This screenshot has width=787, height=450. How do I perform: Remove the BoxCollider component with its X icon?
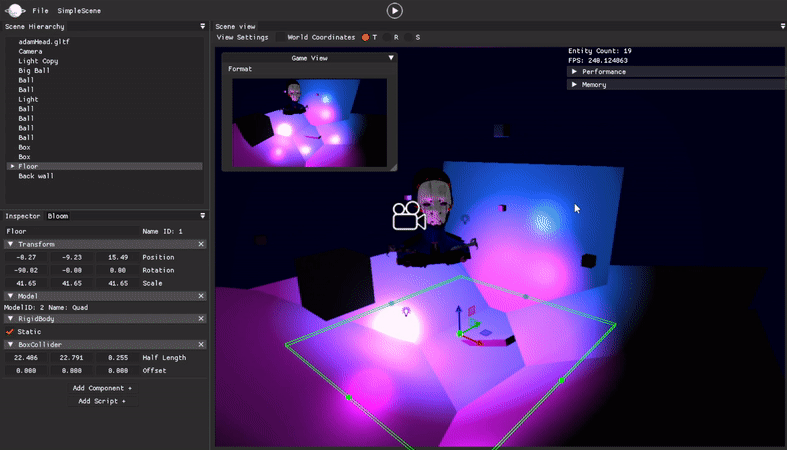201,345
